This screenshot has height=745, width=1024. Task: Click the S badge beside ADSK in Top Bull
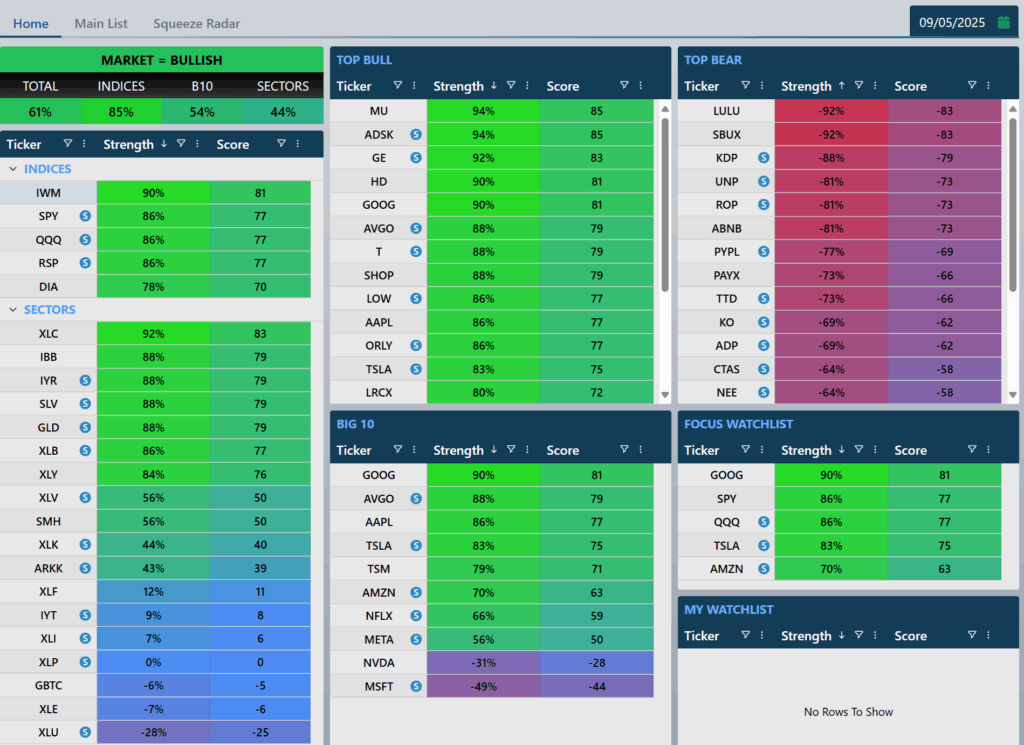coord(416,135)
